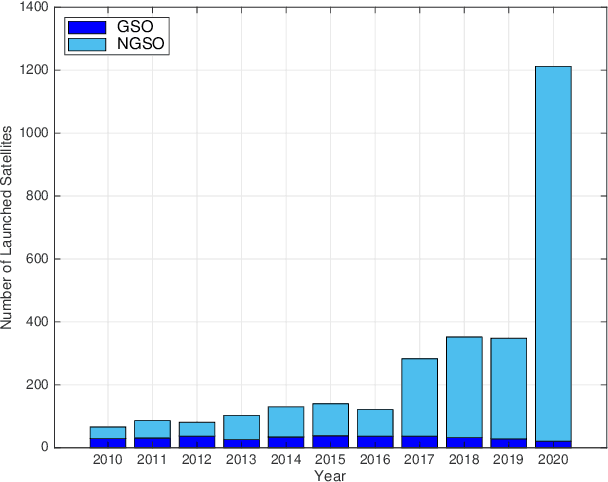This screenshot has width=608, height=482.
Task: Click the 'Year' x-axis title
Action: point(330,475)
